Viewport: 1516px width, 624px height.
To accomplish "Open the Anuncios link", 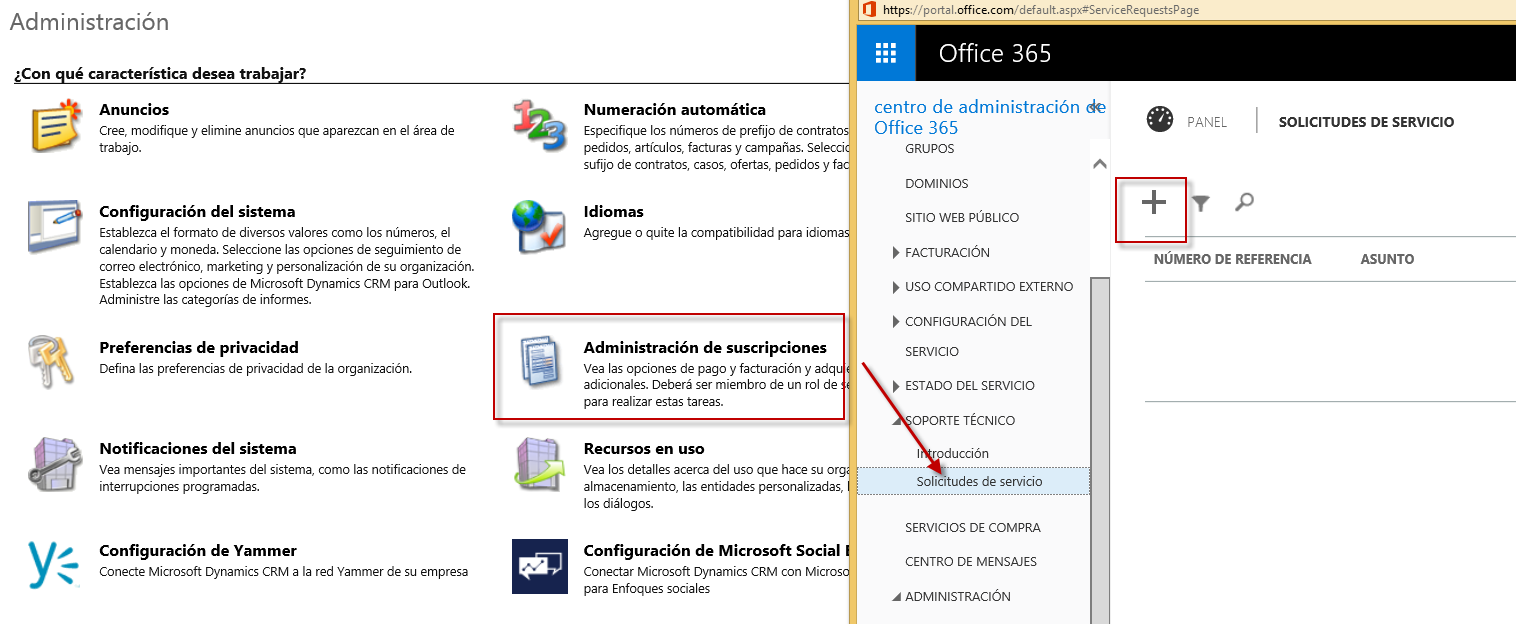I will point(134,110).
